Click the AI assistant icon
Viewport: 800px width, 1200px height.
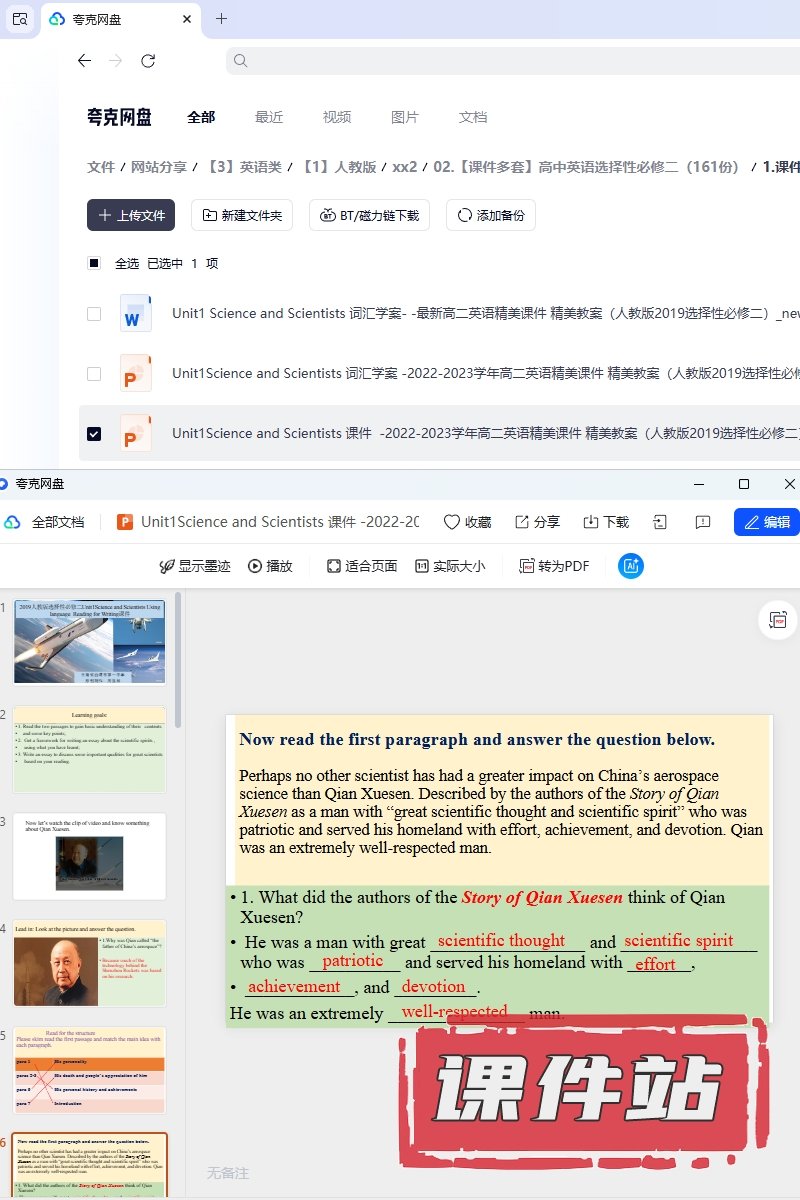point(631,566)
